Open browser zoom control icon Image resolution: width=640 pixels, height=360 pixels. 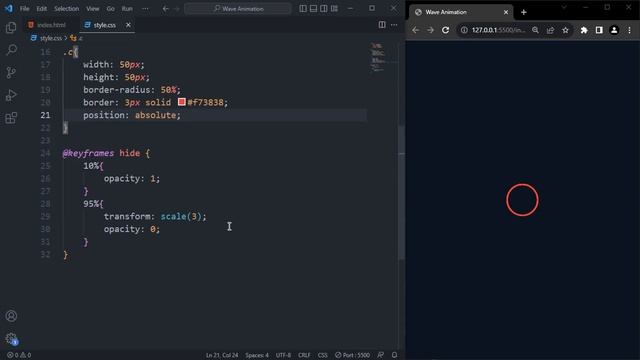[535, 30]
